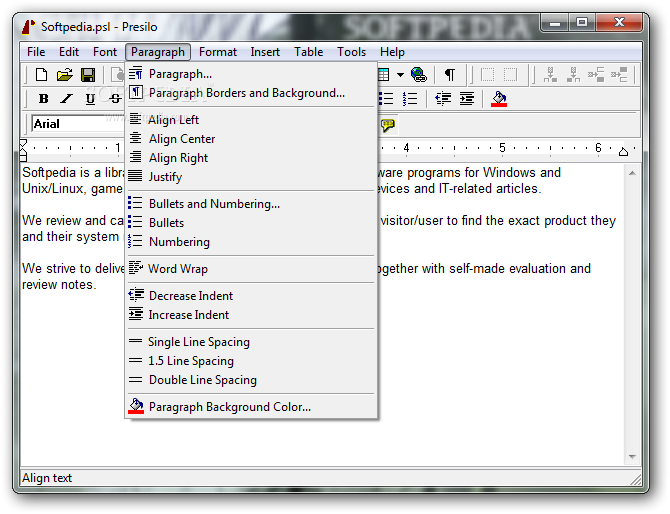Open the Edit menu
Viewport: 670px width, 514px height.
click(x=69, y=52)
